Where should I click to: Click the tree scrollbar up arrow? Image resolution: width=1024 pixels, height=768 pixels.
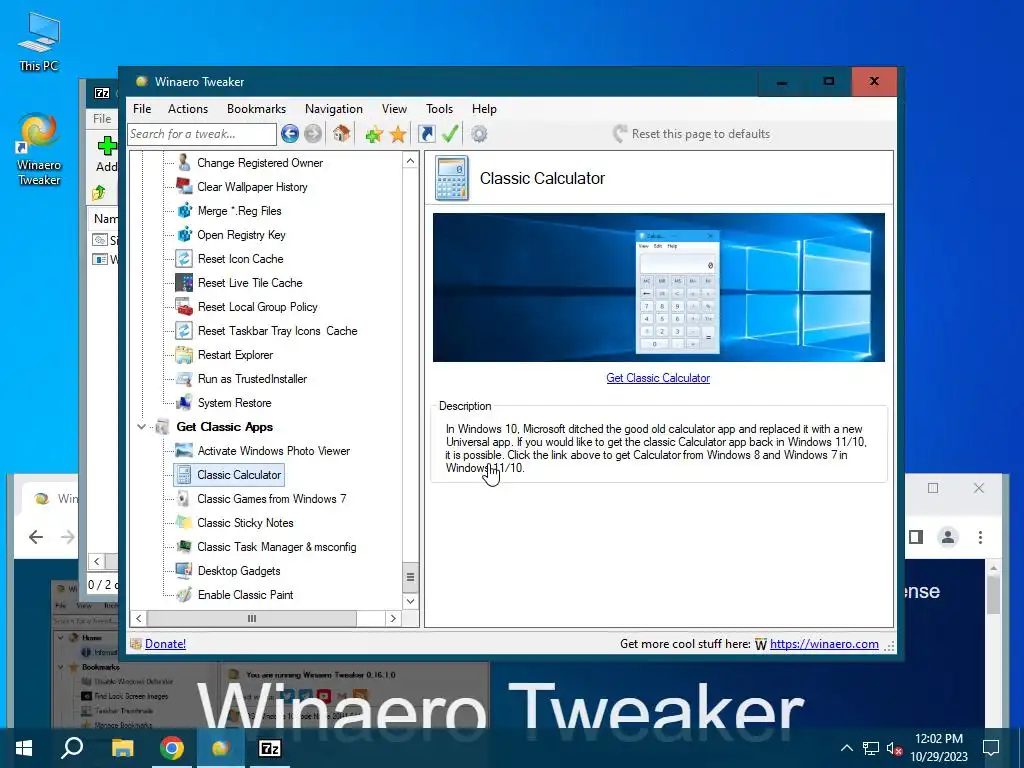410,161
